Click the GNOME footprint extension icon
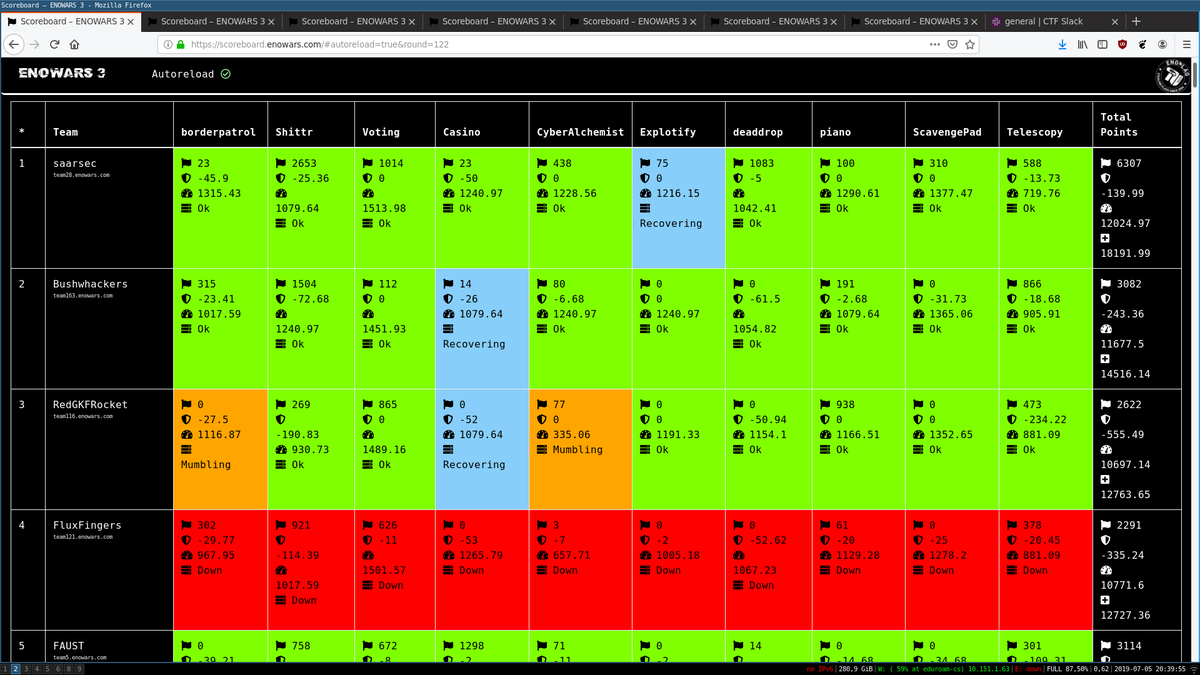Screen dimensions: 1200x675 point(1142,44)
